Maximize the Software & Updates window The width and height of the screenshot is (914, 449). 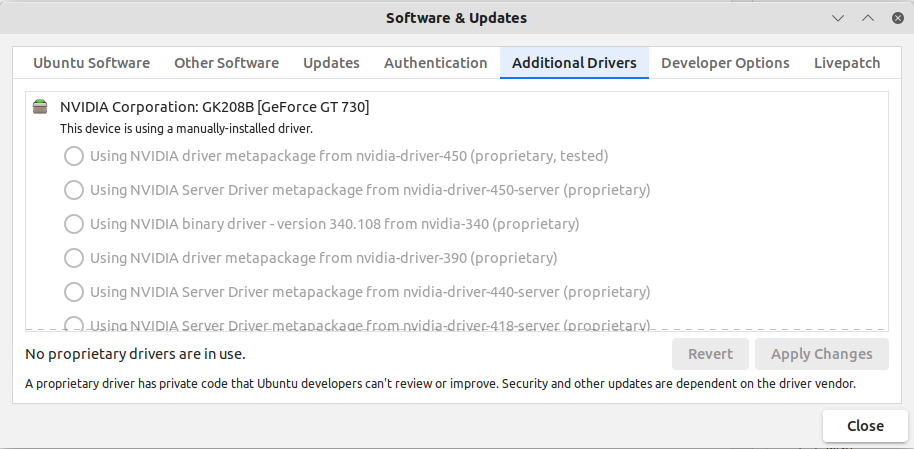[868, 18]
